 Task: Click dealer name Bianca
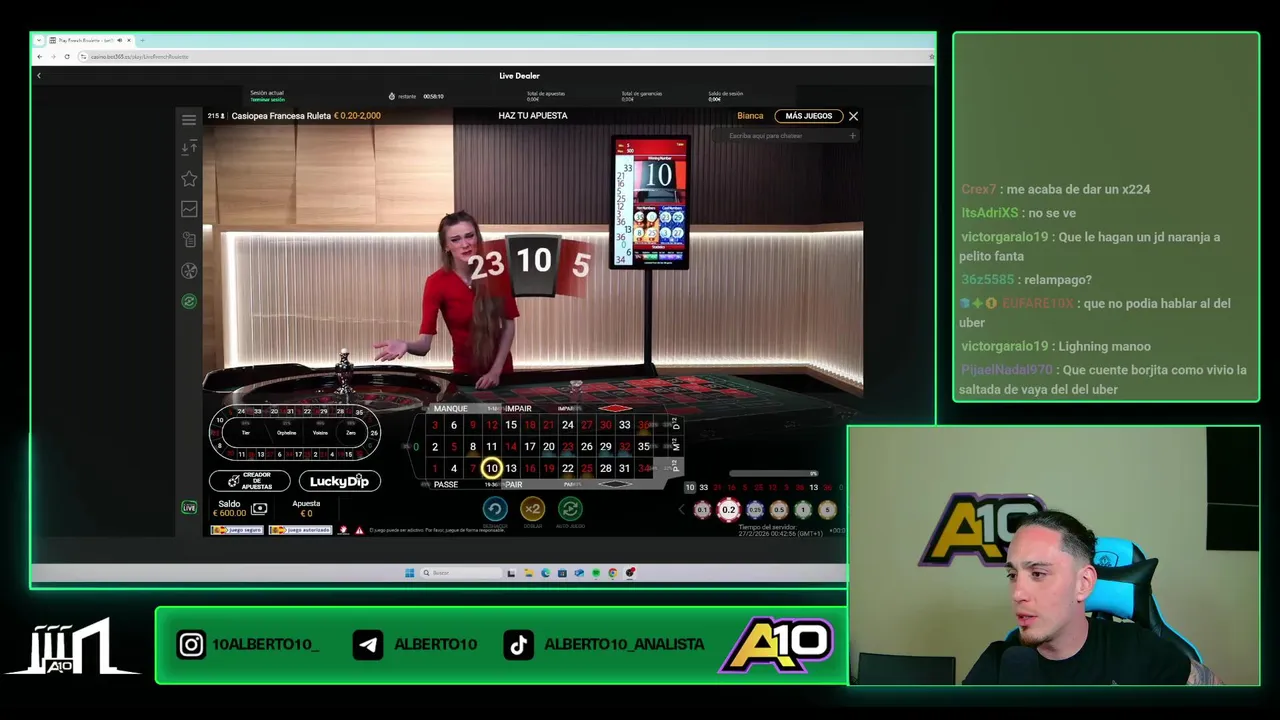[750, 116]
